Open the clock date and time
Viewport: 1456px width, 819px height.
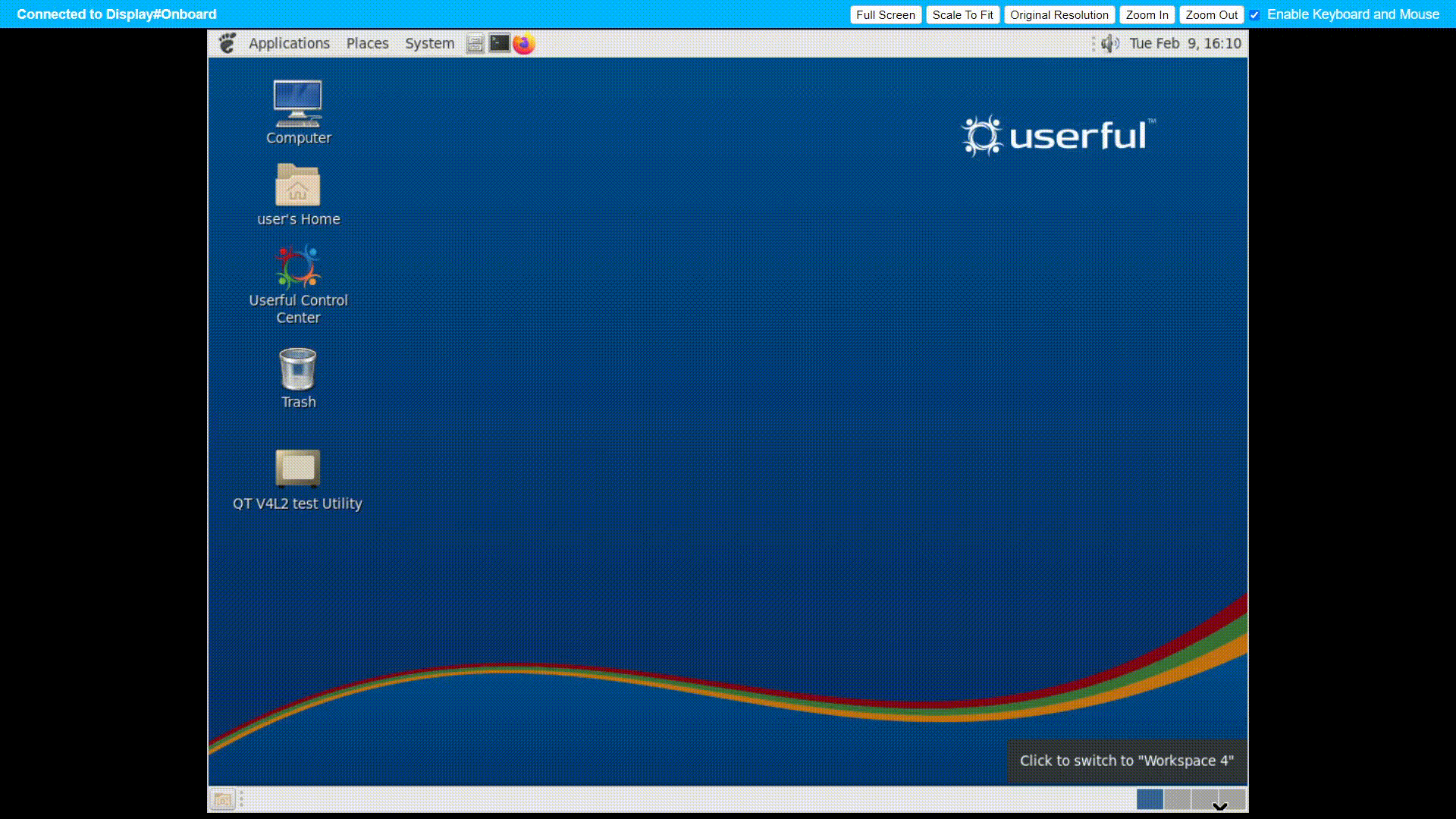pos(1185,44)
